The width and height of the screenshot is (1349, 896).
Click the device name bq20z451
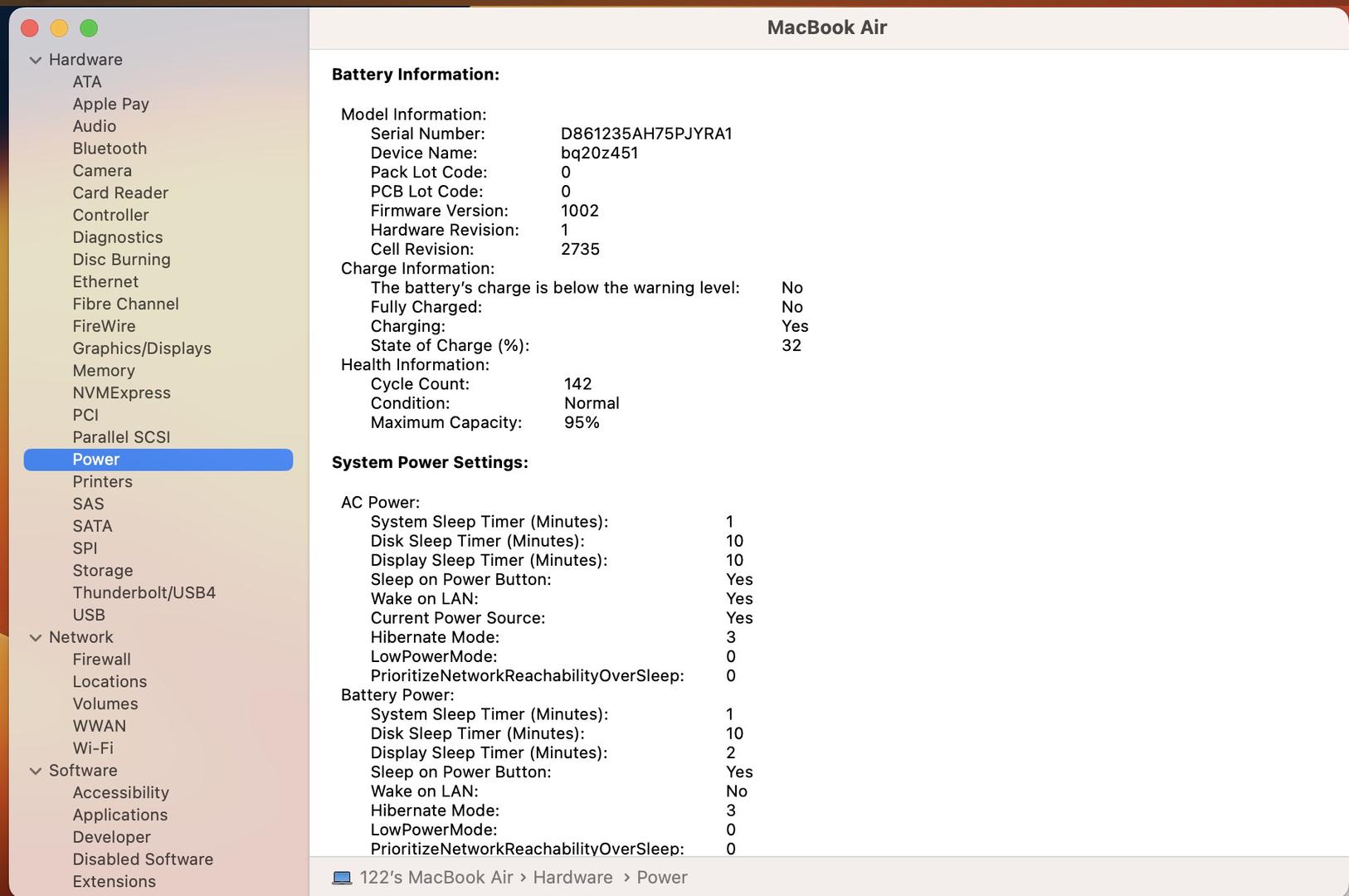click(599, 153)
